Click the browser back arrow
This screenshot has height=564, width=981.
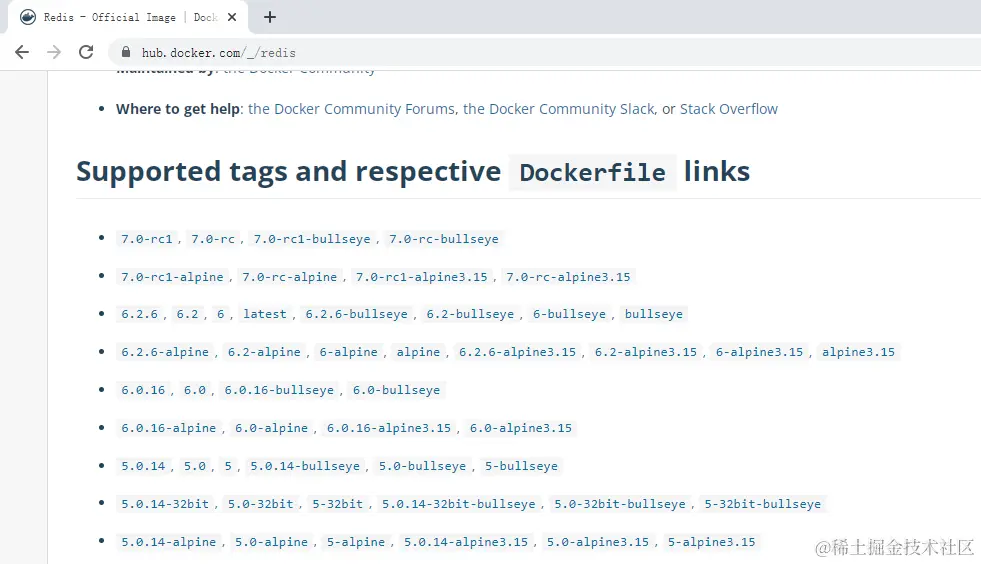(x=22, y=52)
